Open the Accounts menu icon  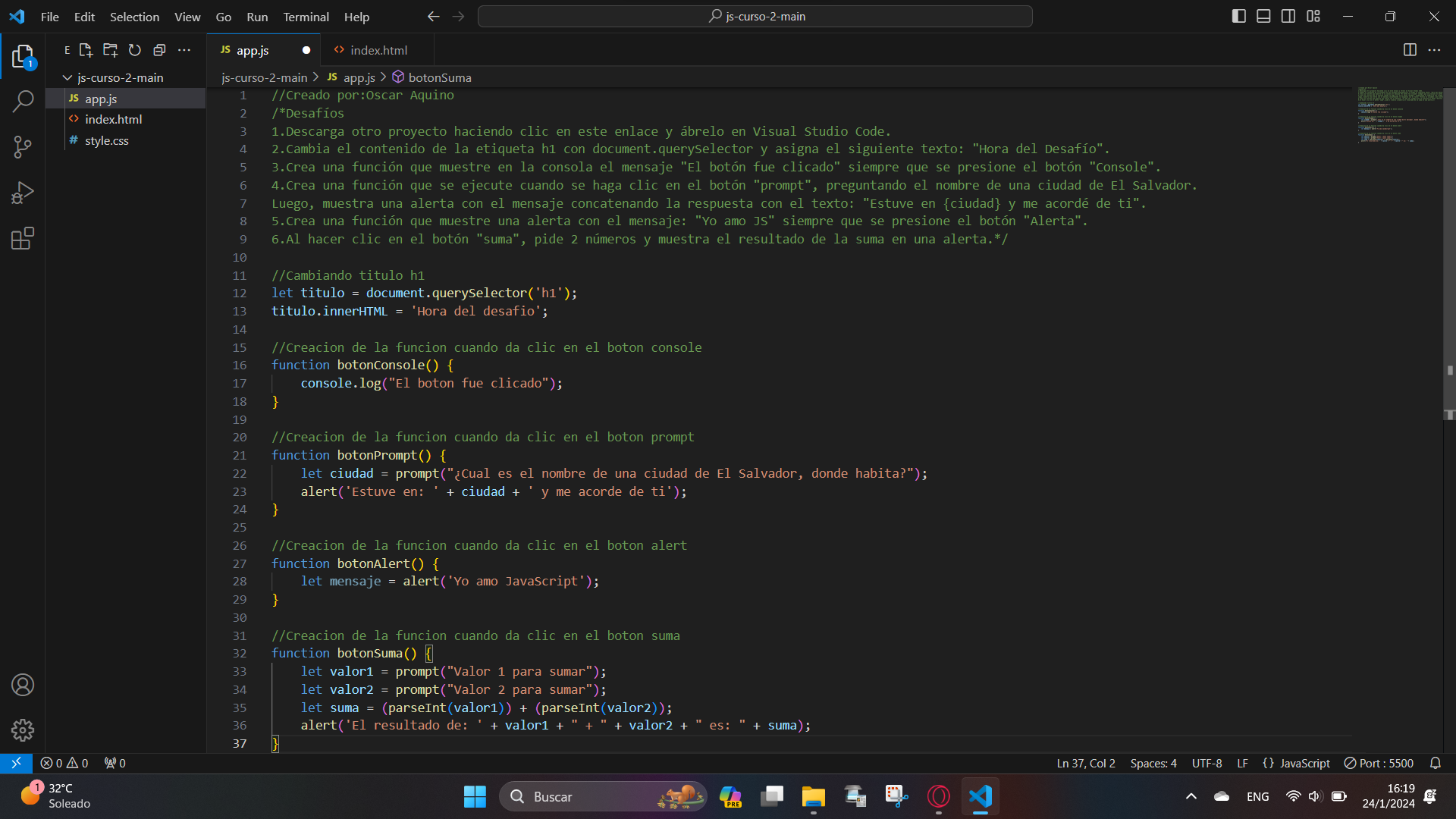pyautogui.click(x=23, y=685)
